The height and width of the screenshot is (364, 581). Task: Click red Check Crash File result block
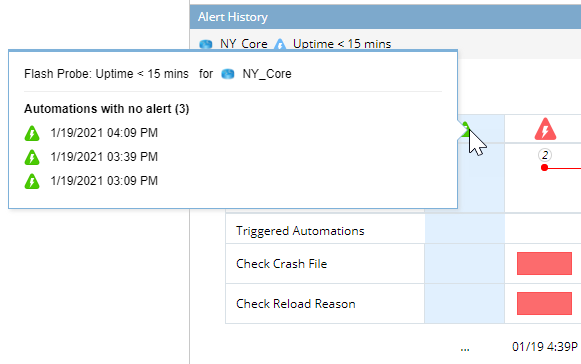[x=544, y=264]
